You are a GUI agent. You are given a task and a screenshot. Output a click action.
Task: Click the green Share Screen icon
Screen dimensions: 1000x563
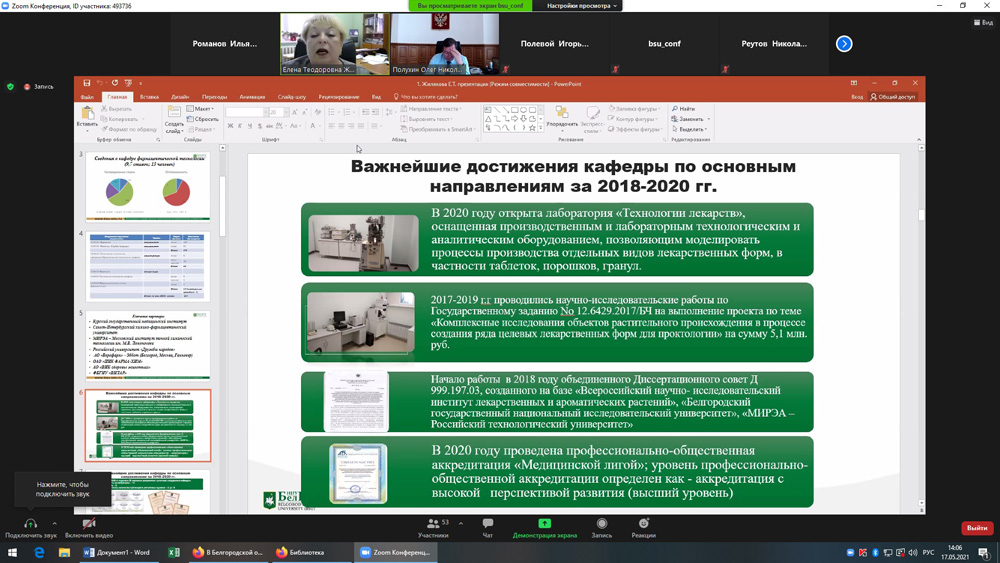[544, 523]
